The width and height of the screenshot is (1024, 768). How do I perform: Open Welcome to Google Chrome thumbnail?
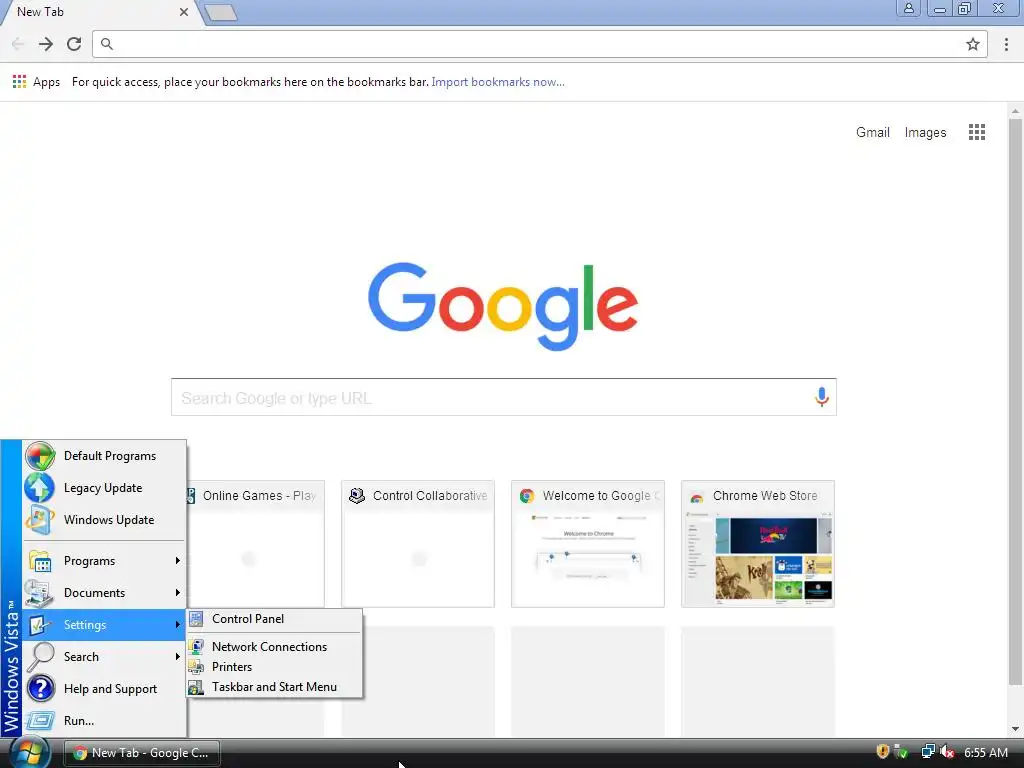point(588,544)
